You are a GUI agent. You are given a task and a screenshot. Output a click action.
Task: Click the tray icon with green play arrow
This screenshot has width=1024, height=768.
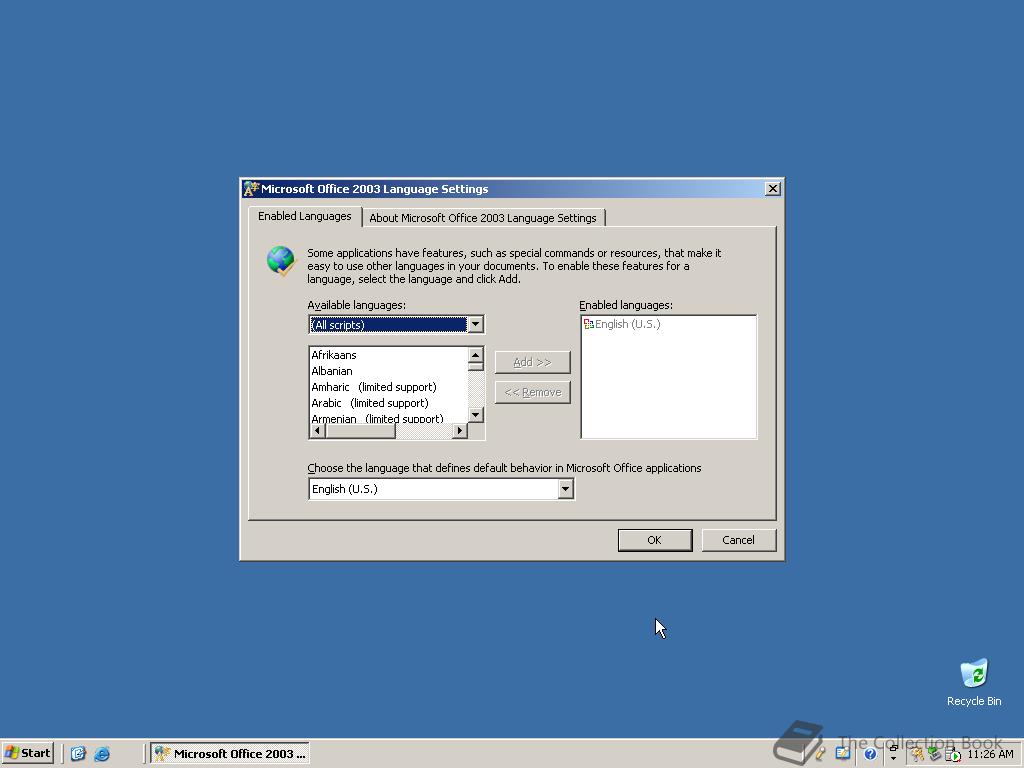coord(953,755)
